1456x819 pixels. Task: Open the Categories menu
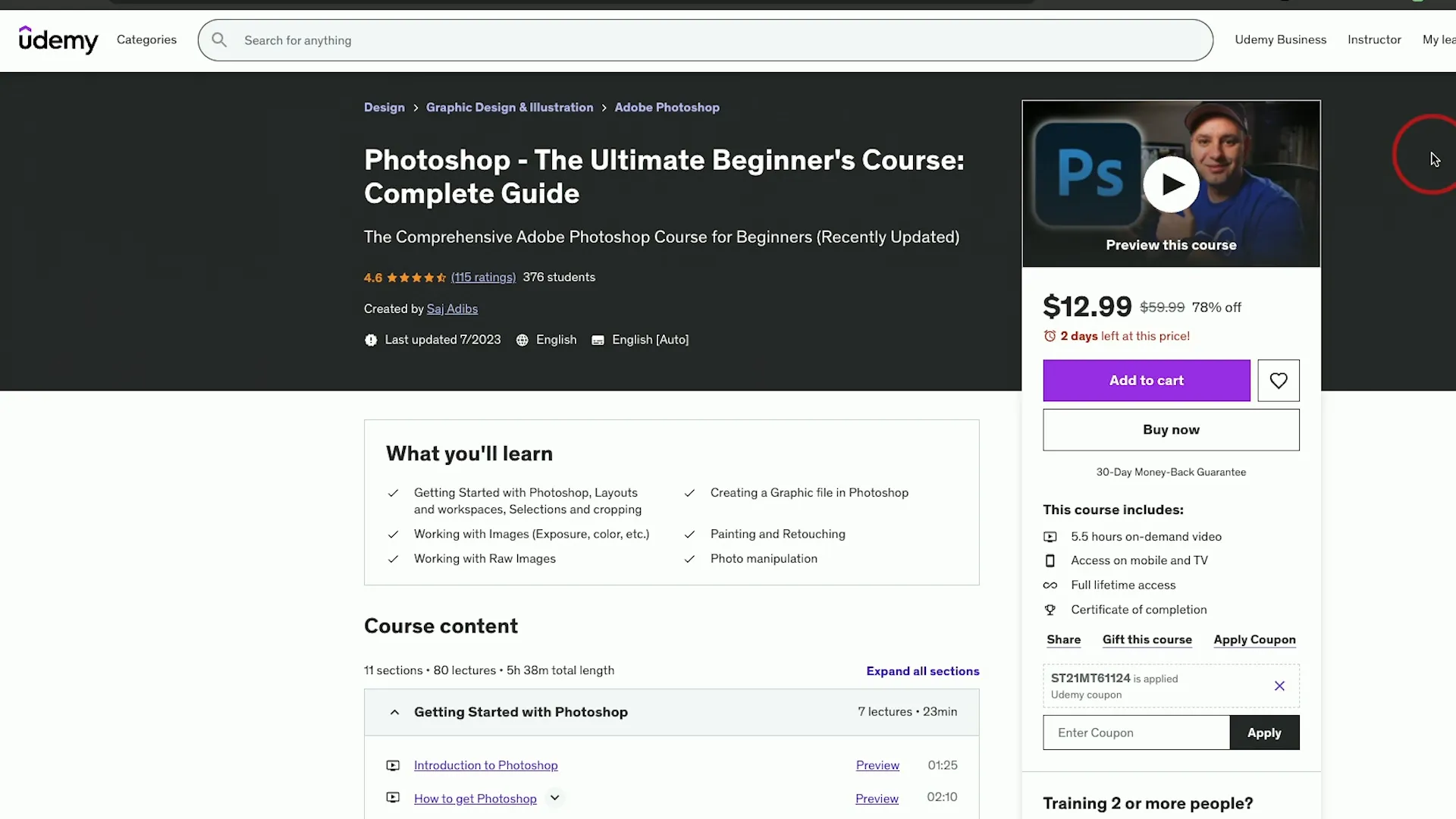[x=146, y=39]
